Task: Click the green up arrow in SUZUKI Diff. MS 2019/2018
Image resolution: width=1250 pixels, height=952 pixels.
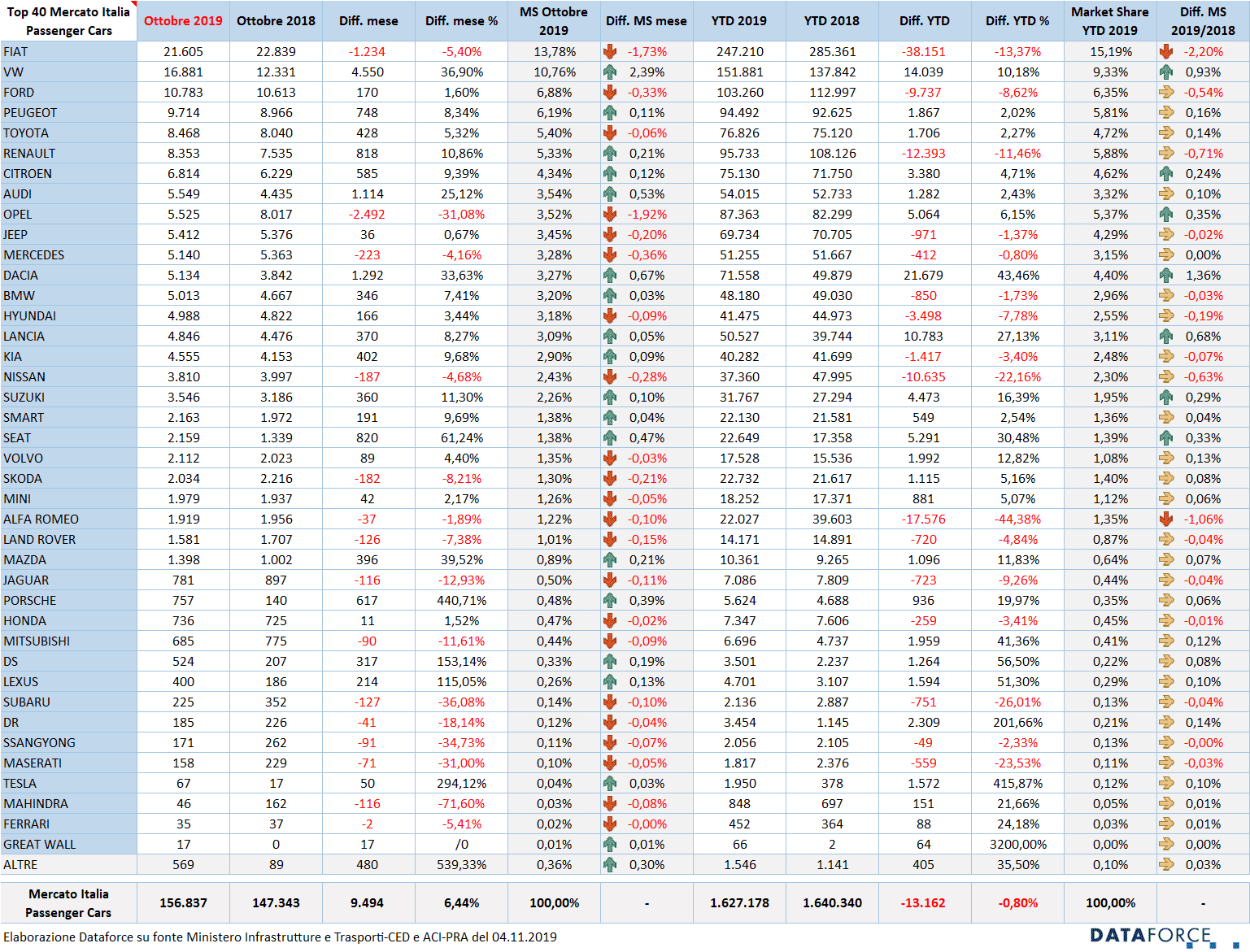Action: coord(1166,397)
